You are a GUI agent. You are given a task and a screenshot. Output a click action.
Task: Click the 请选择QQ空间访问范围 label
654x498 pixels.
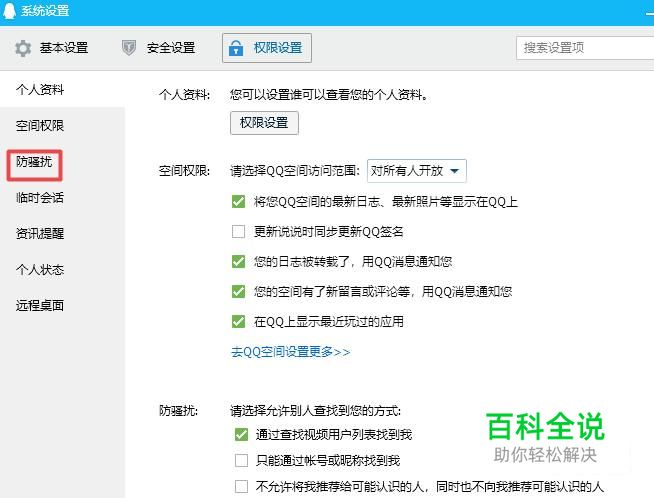pyautogui.click(x=295, y=171)
